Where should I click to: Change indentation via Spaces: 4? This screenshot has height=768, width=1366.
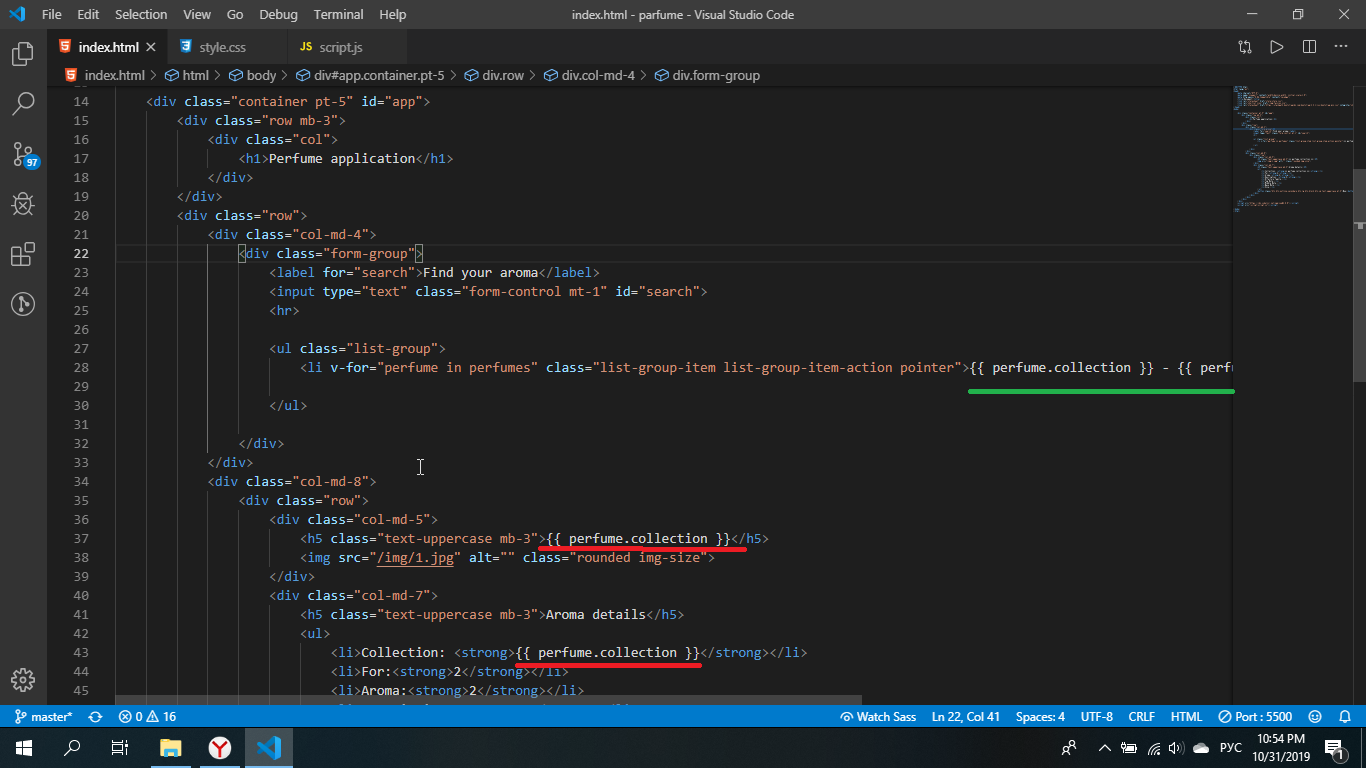[x=1040, y=717]
